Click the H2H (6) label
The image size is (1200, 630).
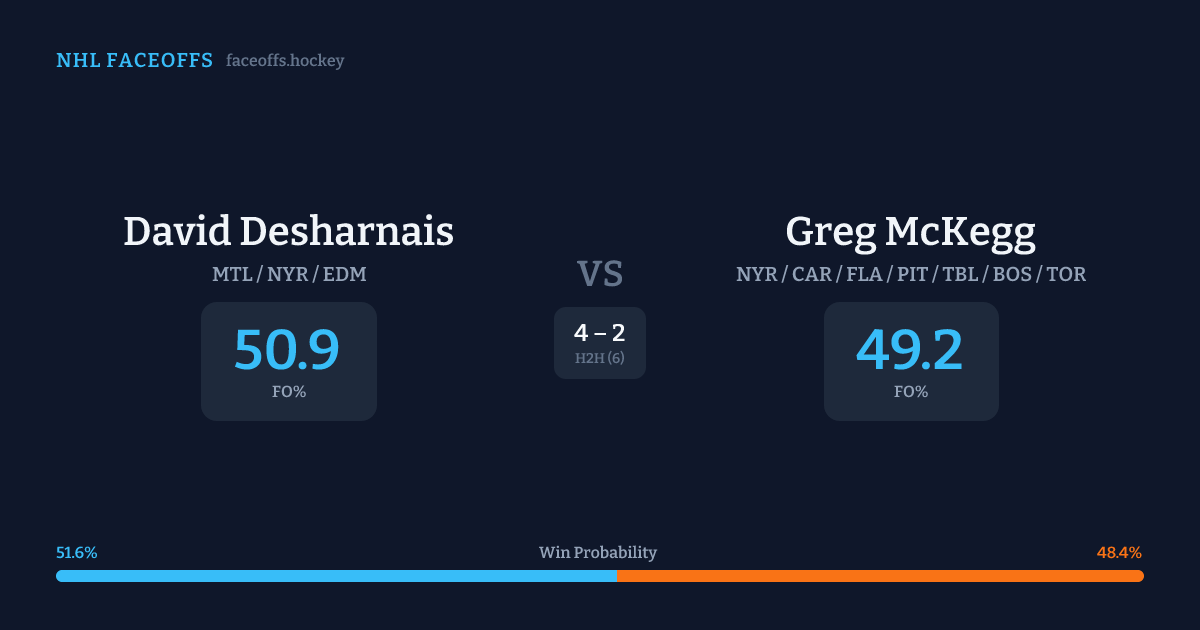pyautogui.click(x=600, y=358)
